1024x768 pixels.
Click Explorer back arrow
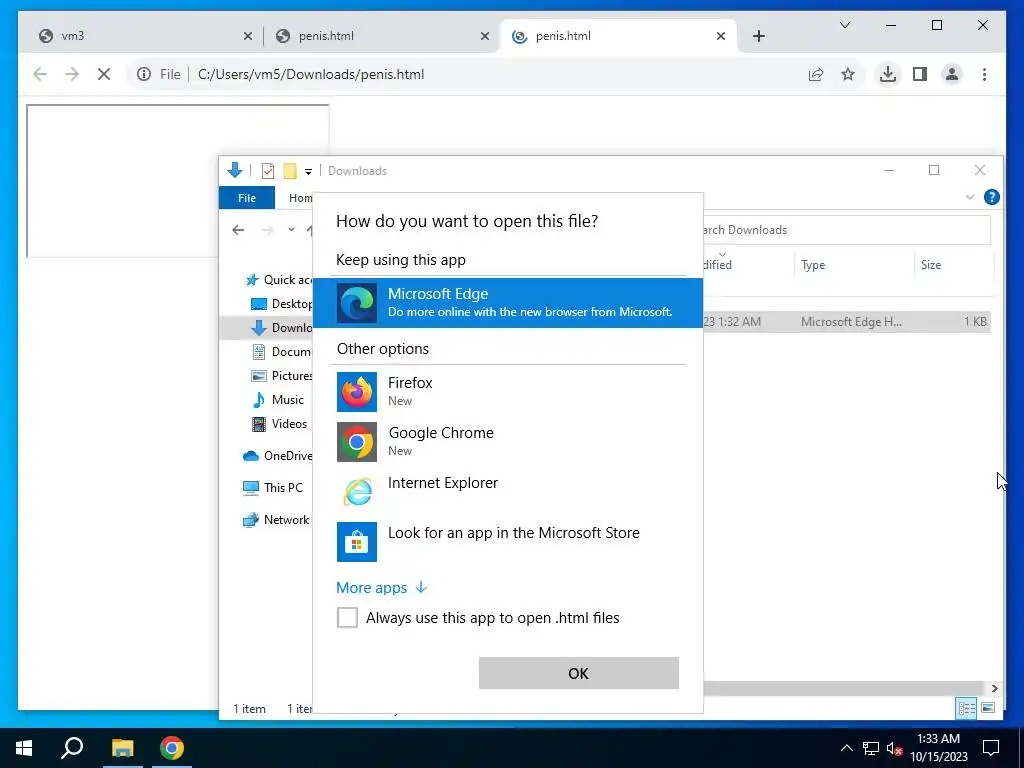tap(238, 230)
